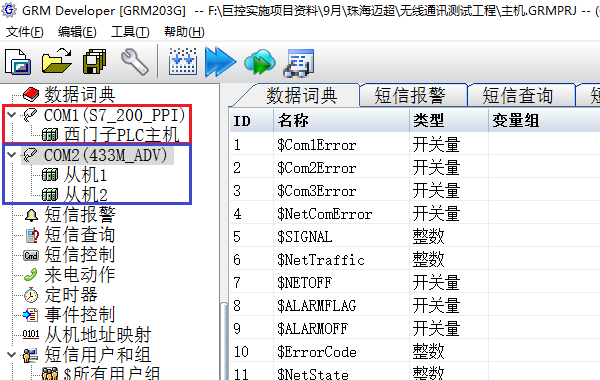The image size is (600, 380).
Task: Switch to the 数据词典 tab
Action: [x=301, y=95]
